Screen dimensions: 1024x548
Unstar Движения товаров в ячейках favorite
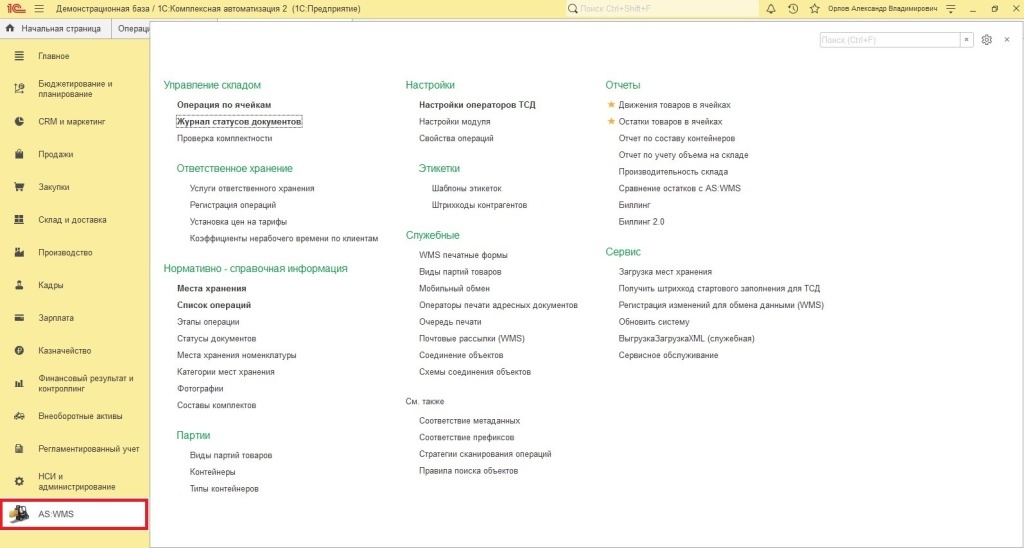click(x=611, y=105)
